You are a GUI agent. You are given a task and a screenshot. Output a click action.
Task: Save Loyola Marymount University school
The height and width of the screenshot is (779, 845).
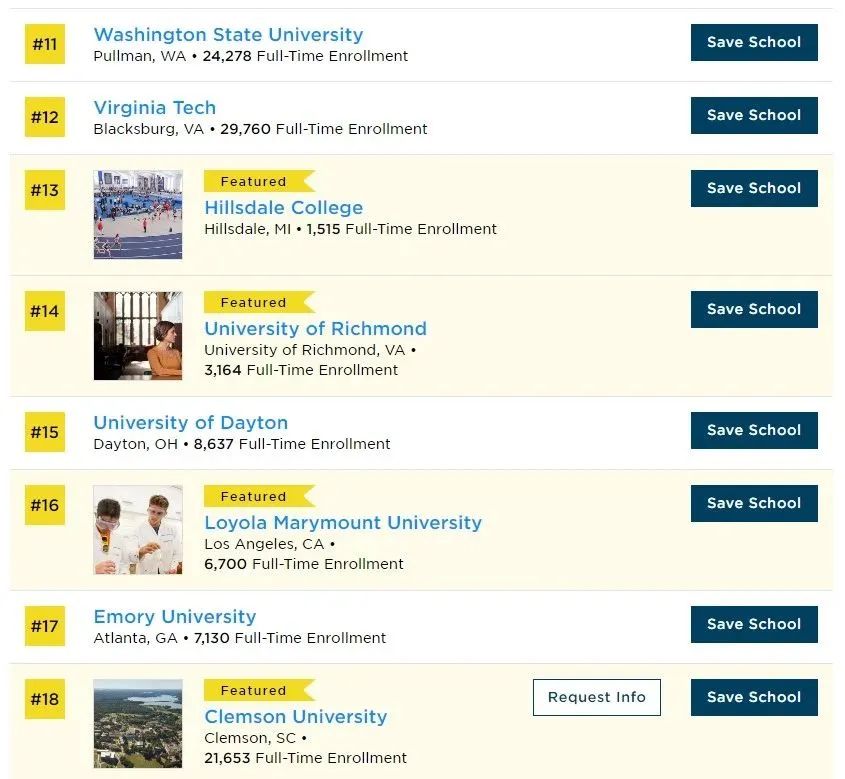point(754,504)
